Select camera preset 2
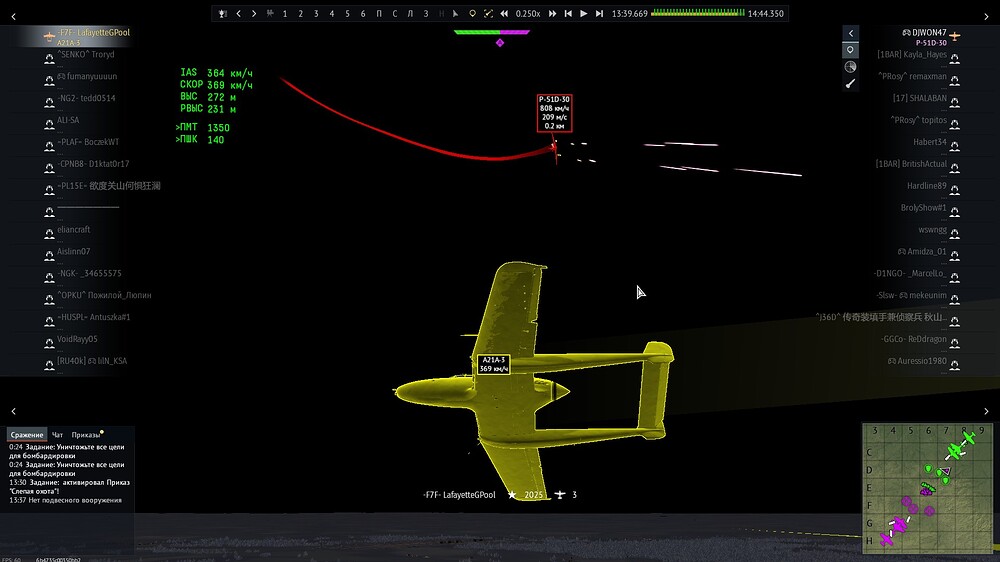This screenshot has height=562, width=1000. [300, 13]
